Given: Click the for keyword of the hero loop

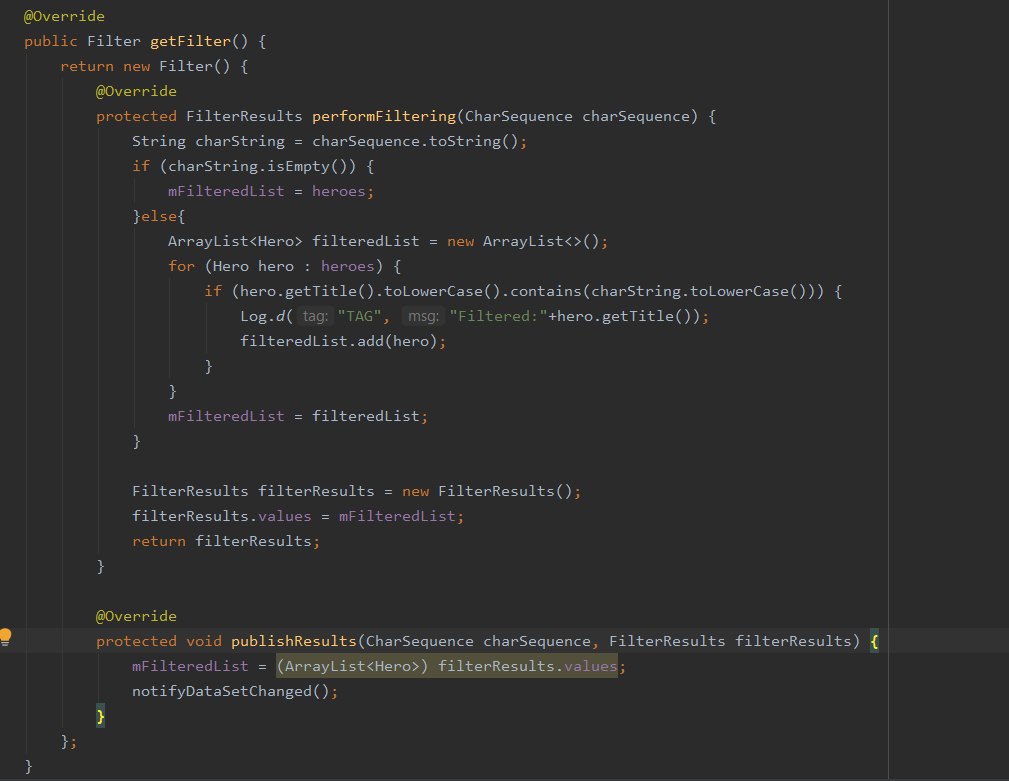Looking at the screenshot, I should point(181,266).
